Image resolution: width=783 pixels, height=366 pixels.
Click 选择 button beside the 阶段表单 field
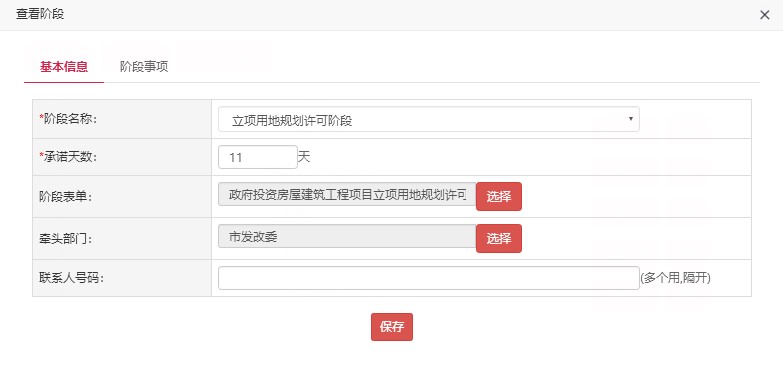(x=499, y=196)
